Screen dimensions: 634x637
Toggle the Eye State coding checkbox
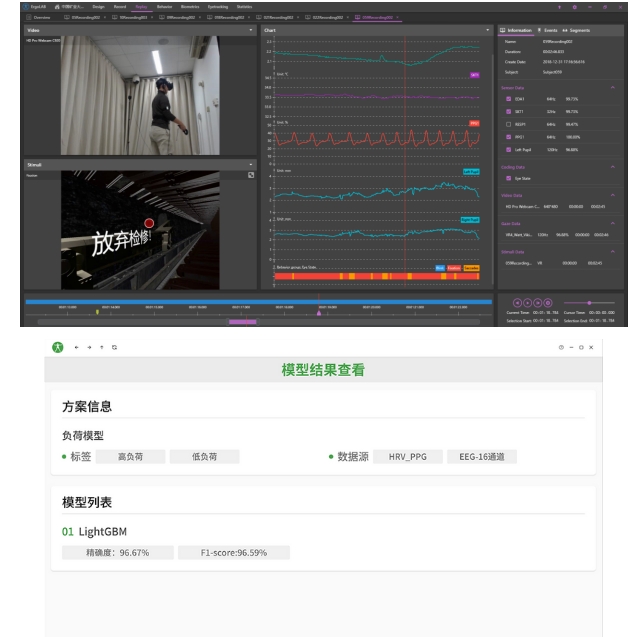tap(508, 178)
